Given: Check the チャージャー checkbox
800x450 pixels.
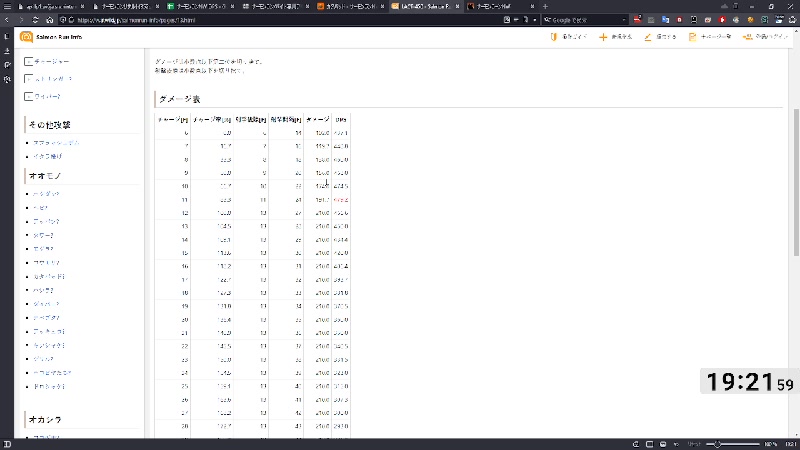Looking at the screenshot, I should tap(28, 62).
